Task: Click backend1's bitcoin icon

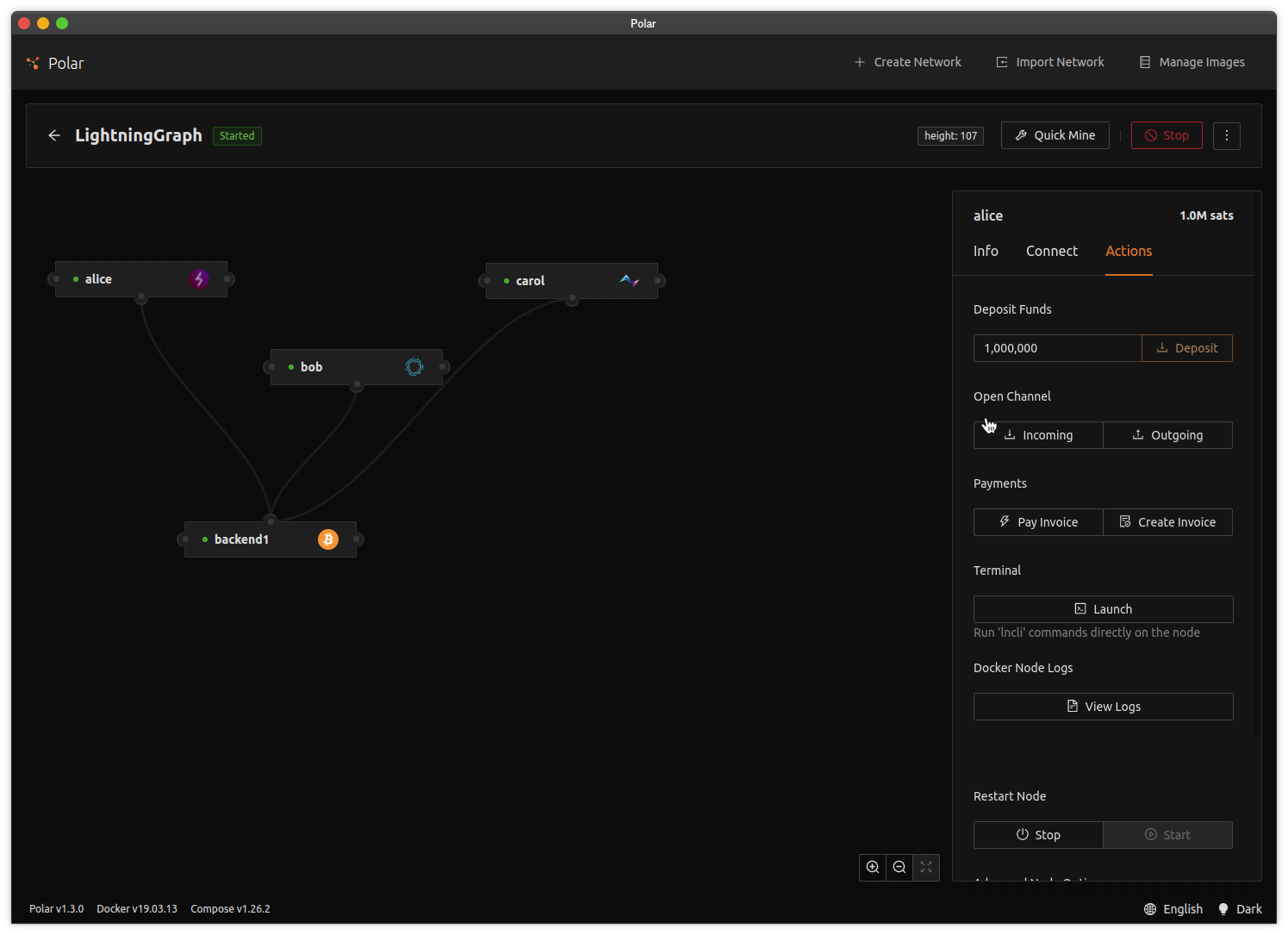Action: (x=328, y=539)
